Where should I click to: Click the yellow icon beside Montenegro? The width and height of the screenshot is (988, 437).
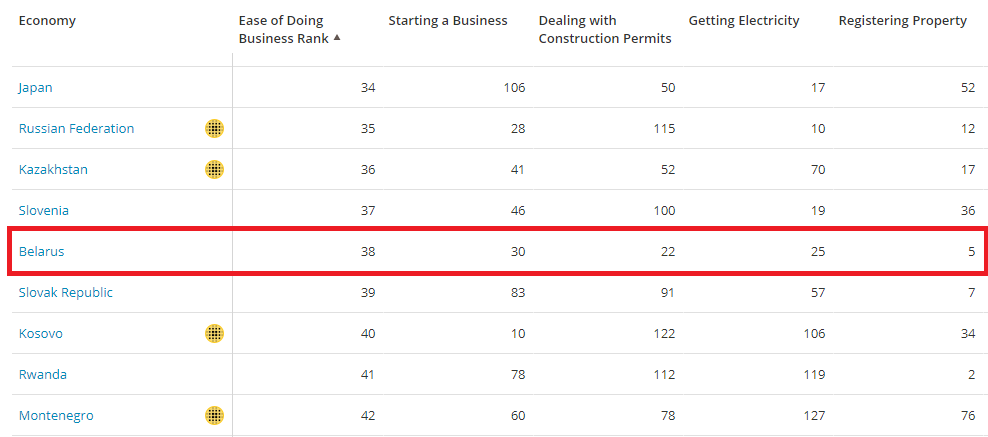click(214, 415)
